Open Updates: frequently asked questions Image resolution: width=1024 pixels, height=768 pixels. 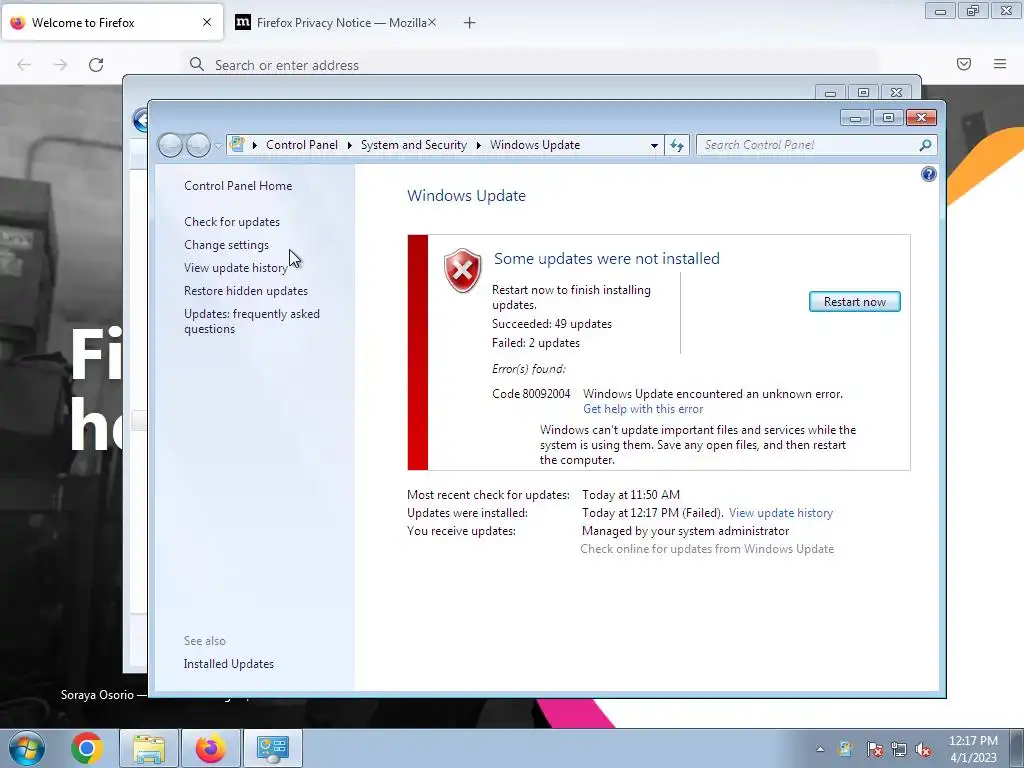[251, 321]
